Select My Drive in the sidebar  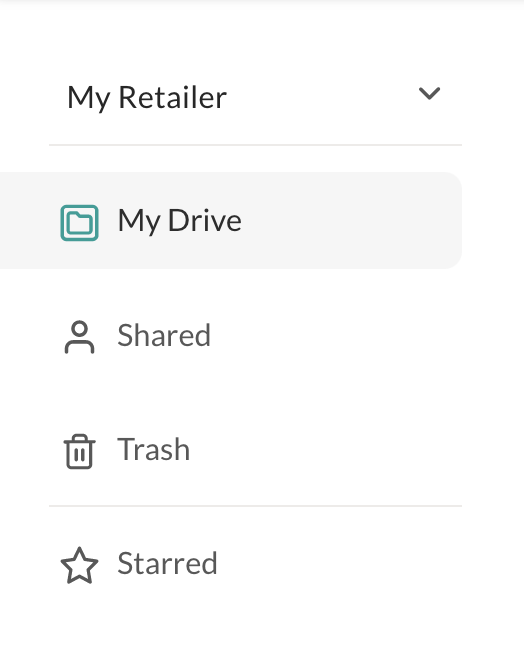[231, 220]
